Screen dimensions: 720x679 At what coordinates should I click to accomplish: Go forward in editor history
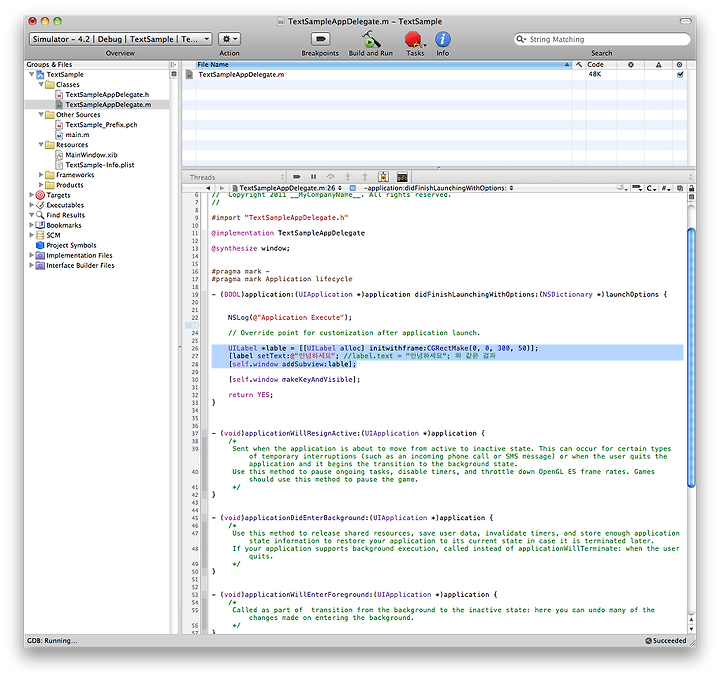(x=222, y=188)
